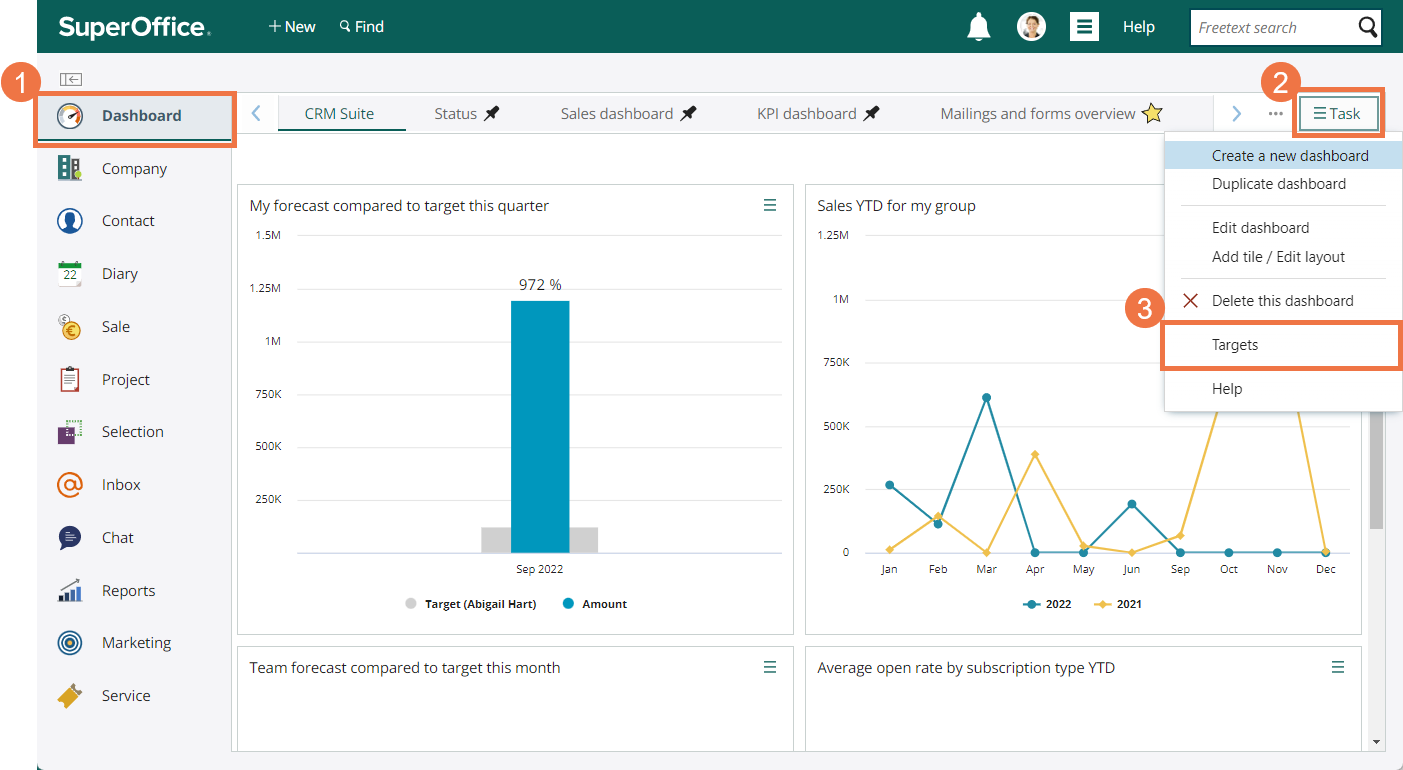
Task: Click the scrollbar down arrow
Action: click(x=1376, y=742)
